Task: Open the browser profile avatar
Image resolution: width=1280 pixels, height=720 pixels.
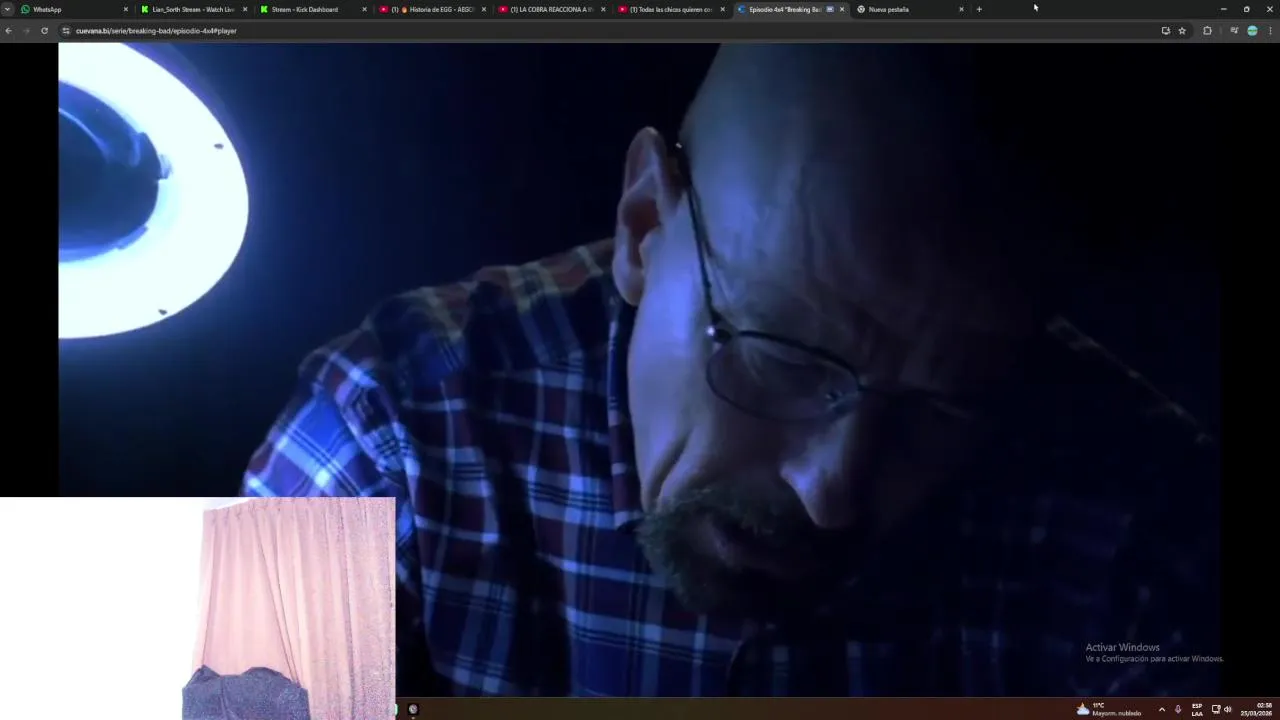Action: (x=1252, y=31)
